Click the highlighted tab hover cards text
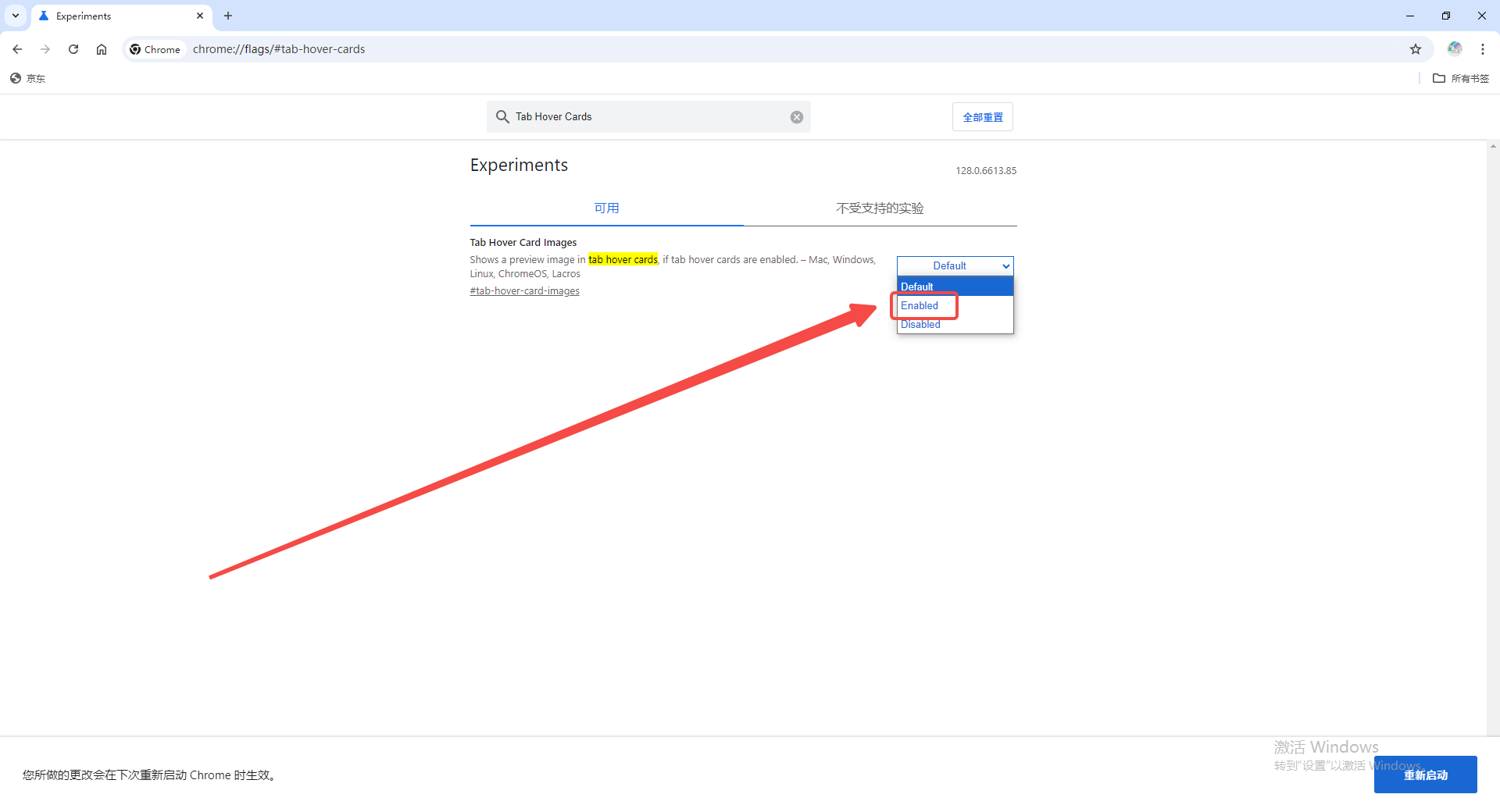This screenshot has width=1500, height=812. (x=623, y=260)
